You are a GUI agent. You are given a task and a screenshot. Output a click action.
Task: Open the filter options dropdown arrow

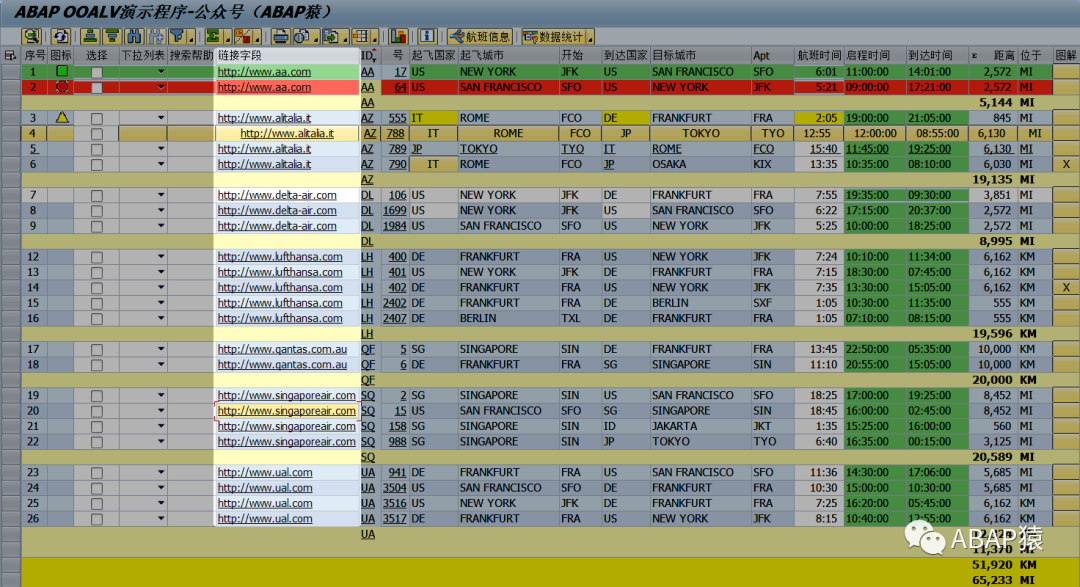coord(191,39)
